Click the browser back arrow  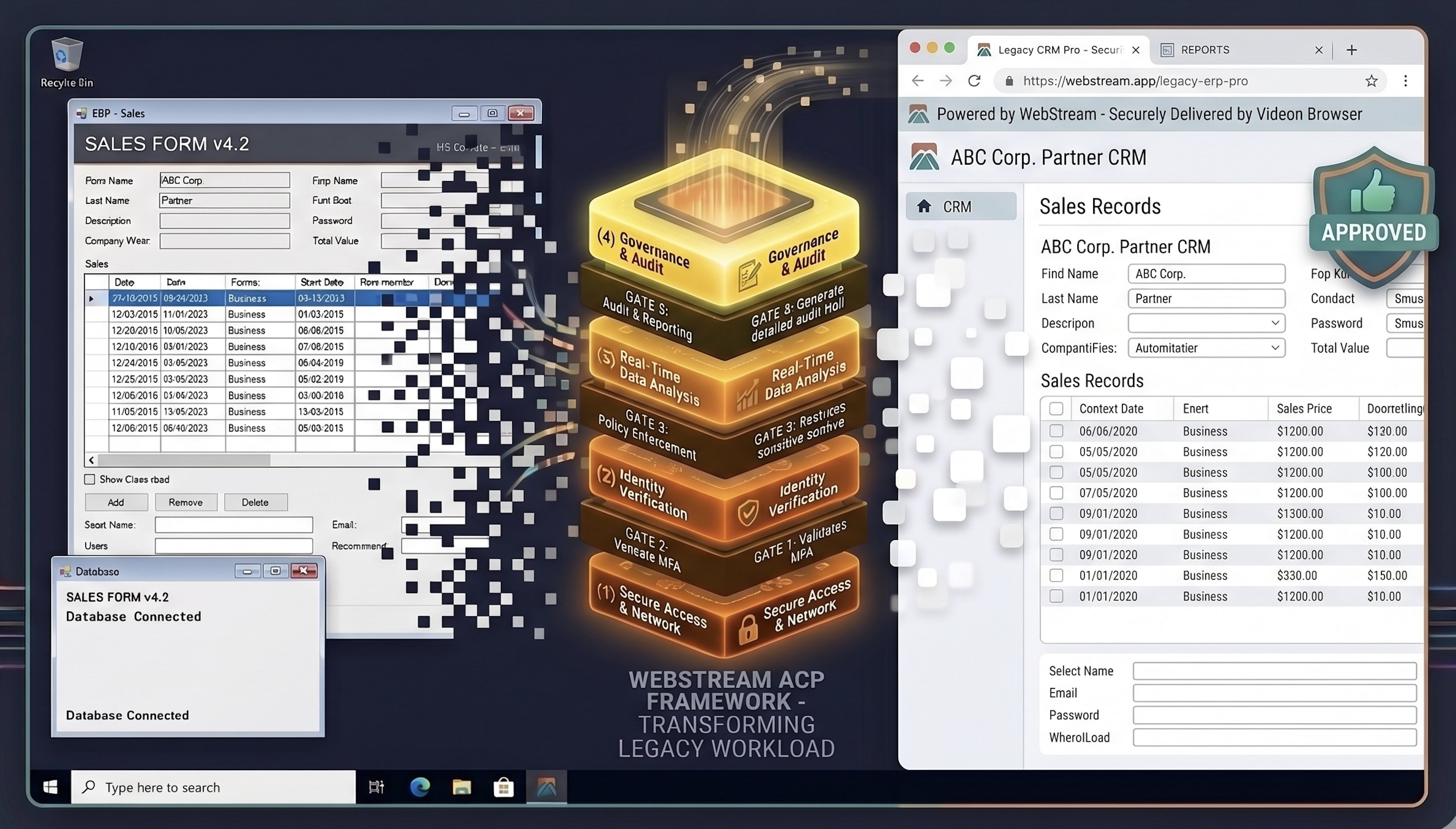pos(918,81)
